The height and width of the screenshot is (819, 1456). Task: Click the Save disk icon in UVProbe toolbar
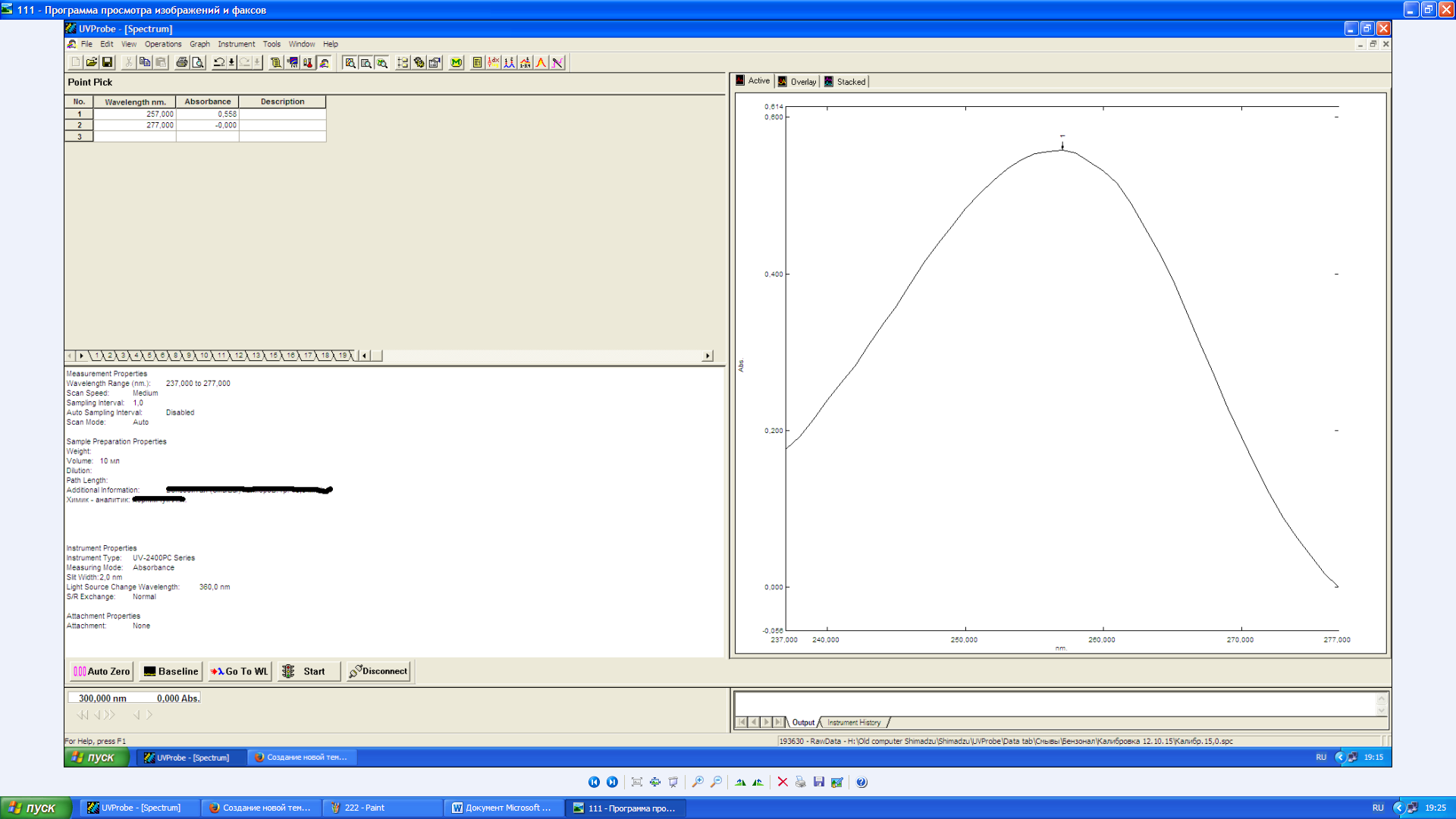pos(107,63)
